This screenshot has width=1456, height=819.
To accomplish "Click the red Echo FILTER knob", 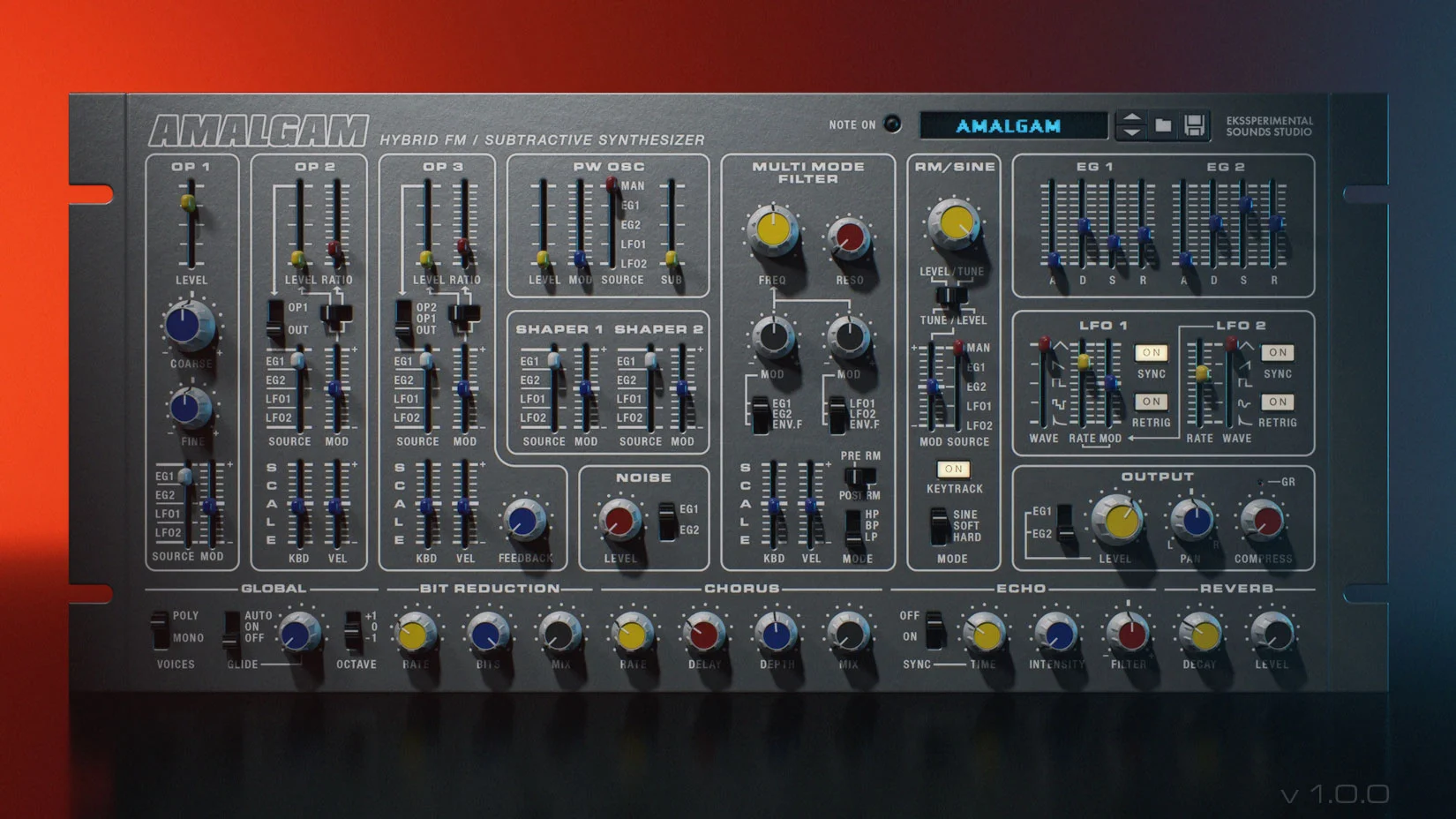I will click(x=1129, y=632).
